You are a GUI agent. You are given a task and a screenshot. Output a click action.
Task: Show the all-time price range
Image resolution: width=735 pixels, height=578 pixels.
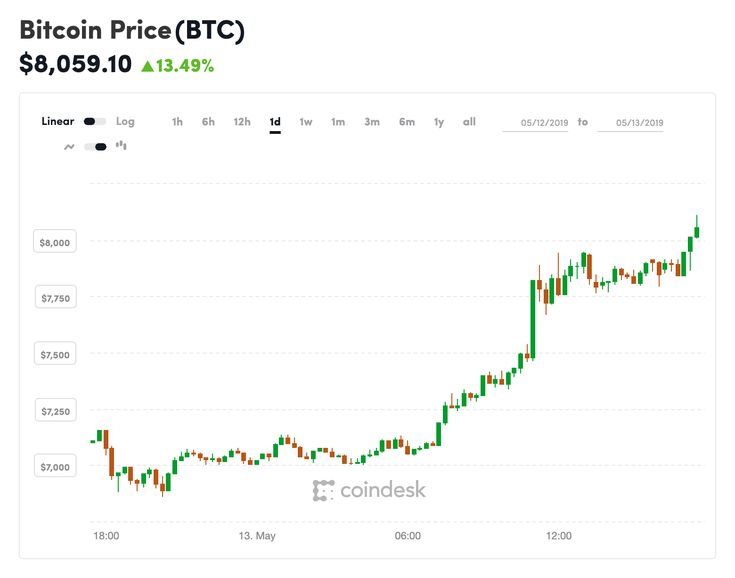469,122
